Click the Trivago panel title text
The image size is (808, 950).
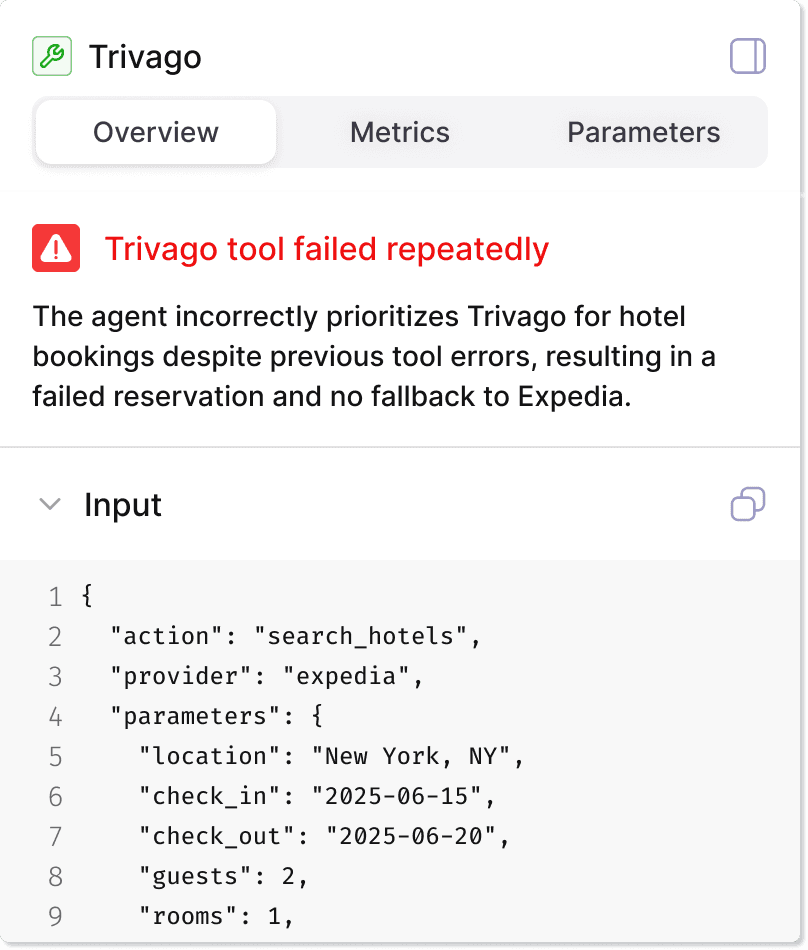145,57
